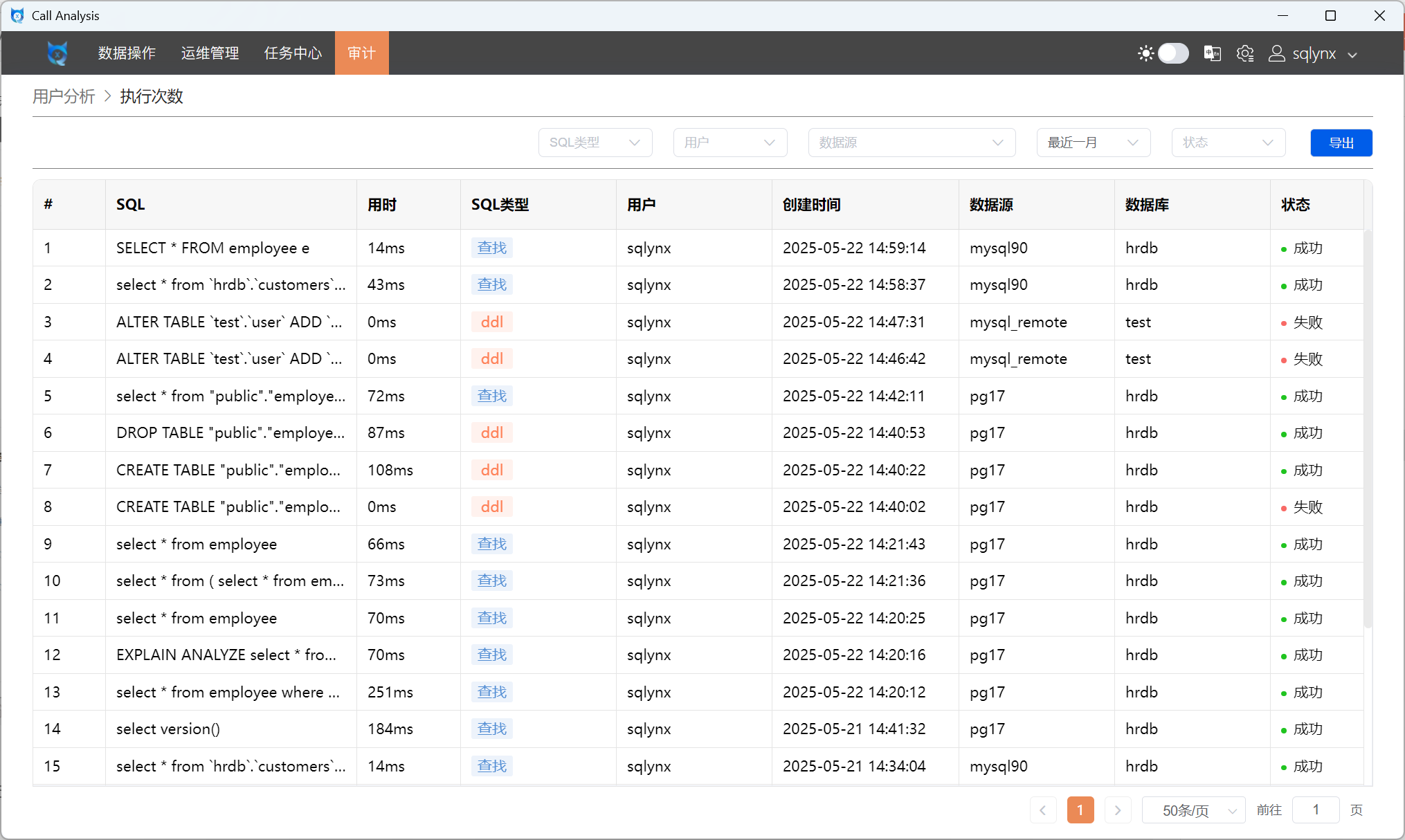Open the SQL类型 filter dropdown
Viewport: 1405px width, 840px height.
click(x=595, y=143)
